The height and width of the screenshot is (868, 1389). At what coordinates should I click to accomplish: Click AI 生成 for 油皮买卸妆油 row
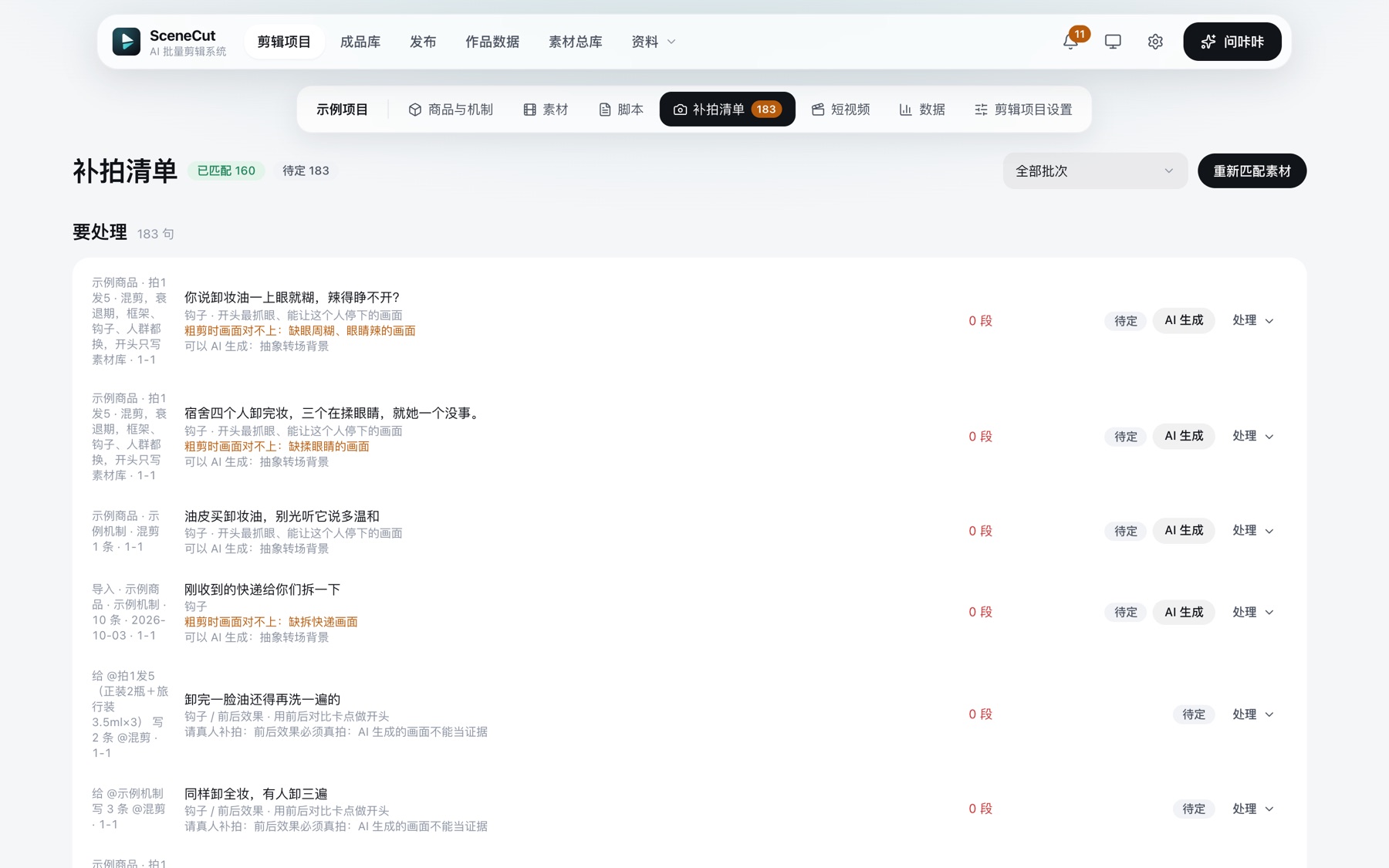(x=1184, y=531)
